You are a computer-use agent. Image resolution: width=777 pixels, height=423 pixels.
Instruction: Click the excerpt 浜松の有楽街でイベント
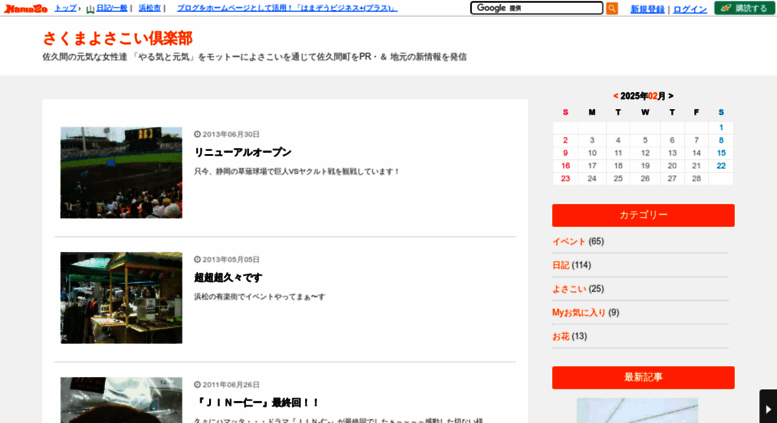(x=260, y=297)
